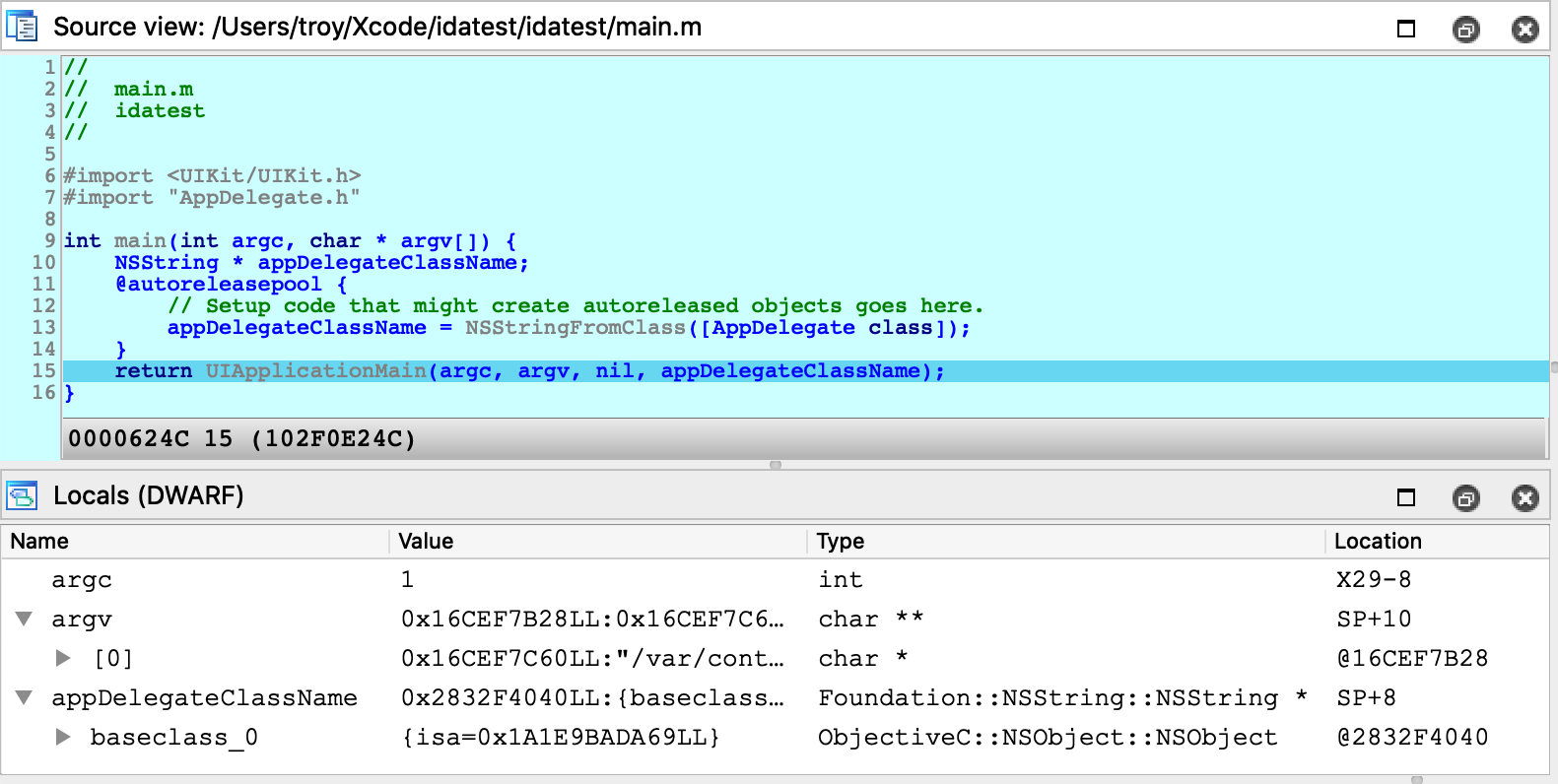The image size is (1558, 784).
Task: Close the Locals (DWARF) panel
Action: pyautogui.click(x=1524, y=498)
